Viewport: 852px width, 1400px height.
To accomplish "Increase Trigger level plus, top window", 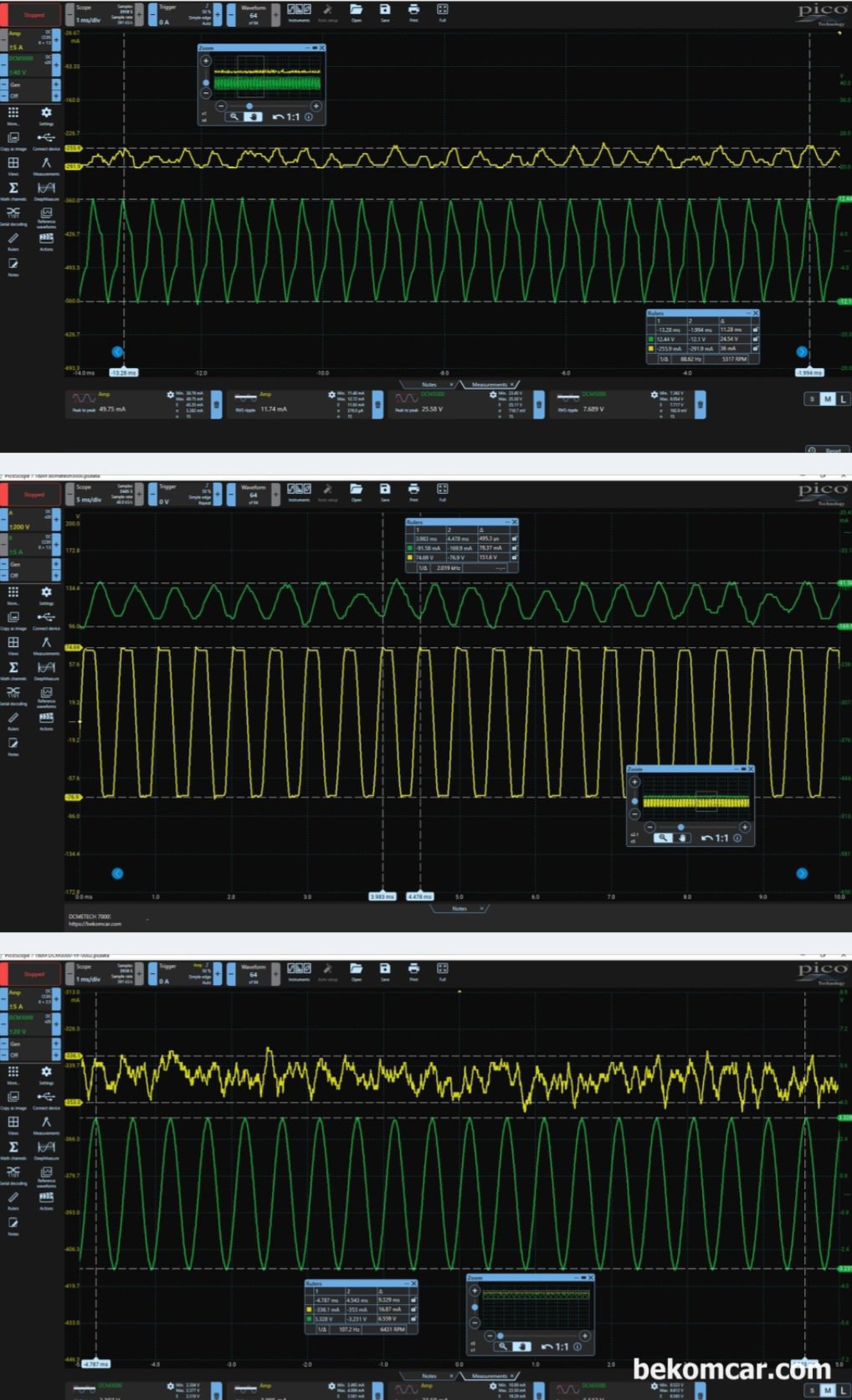I will point(218,14).
